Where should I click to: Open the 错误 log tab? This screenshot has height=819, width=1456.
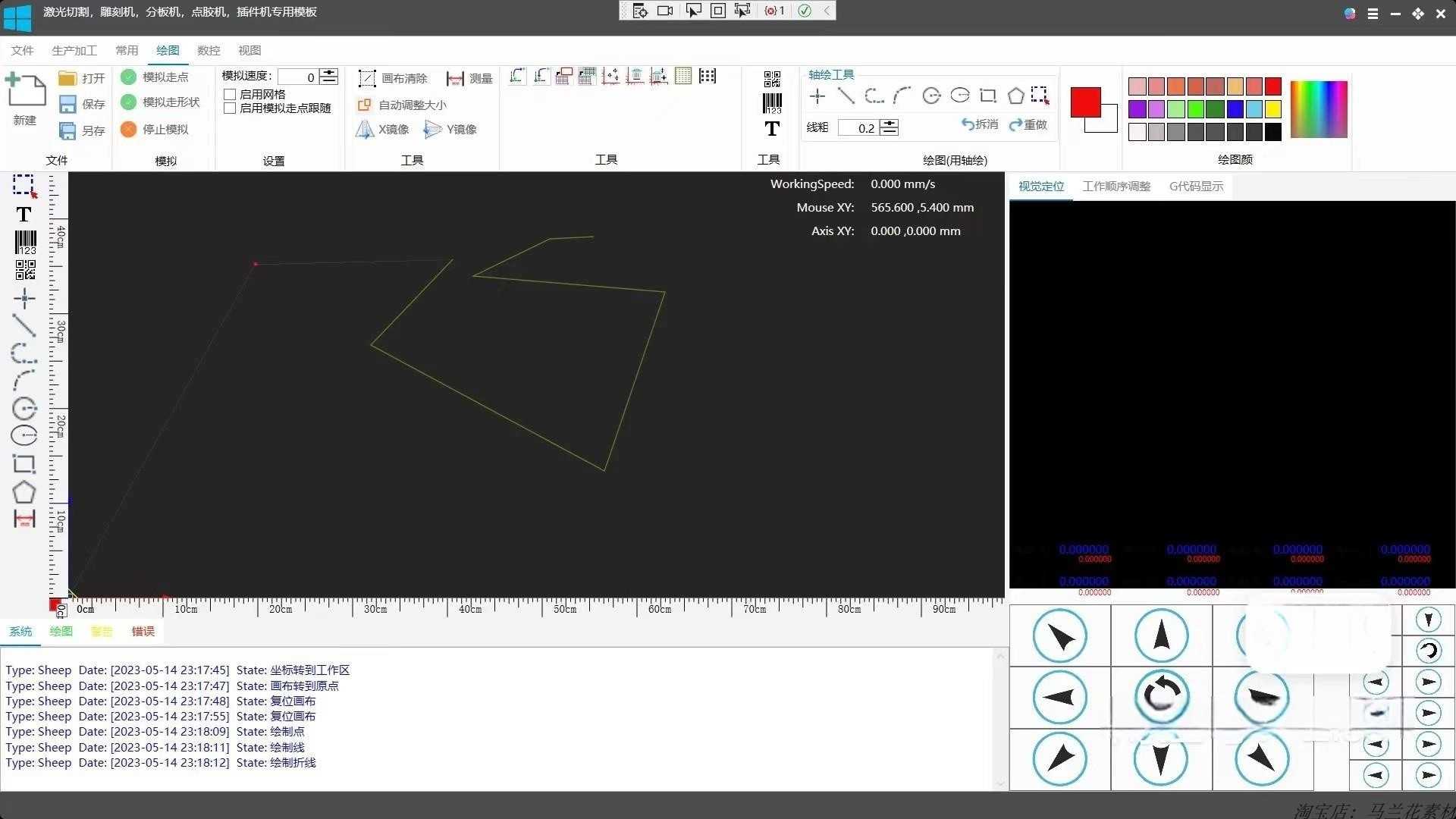click(143, 631)
